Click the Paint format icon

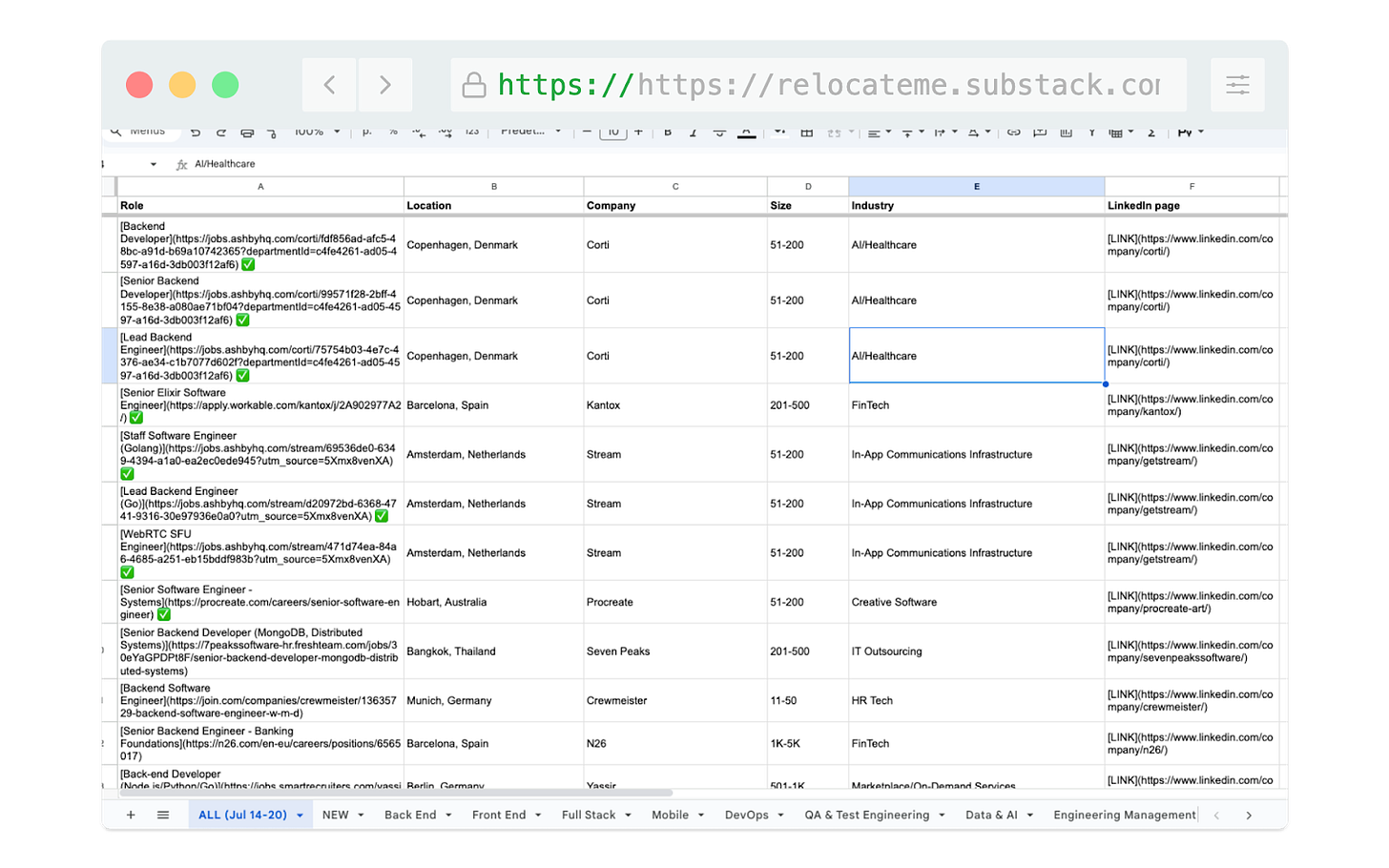tap(272, 133)
